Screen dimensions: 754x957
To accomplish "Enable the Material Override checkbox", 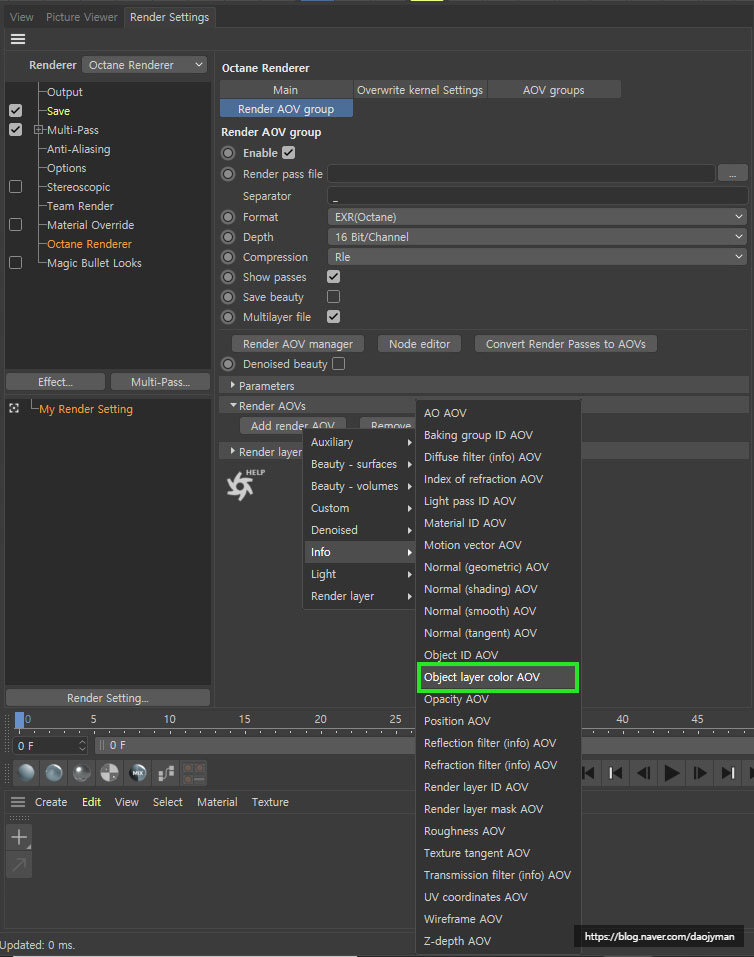I will point(15,225).
